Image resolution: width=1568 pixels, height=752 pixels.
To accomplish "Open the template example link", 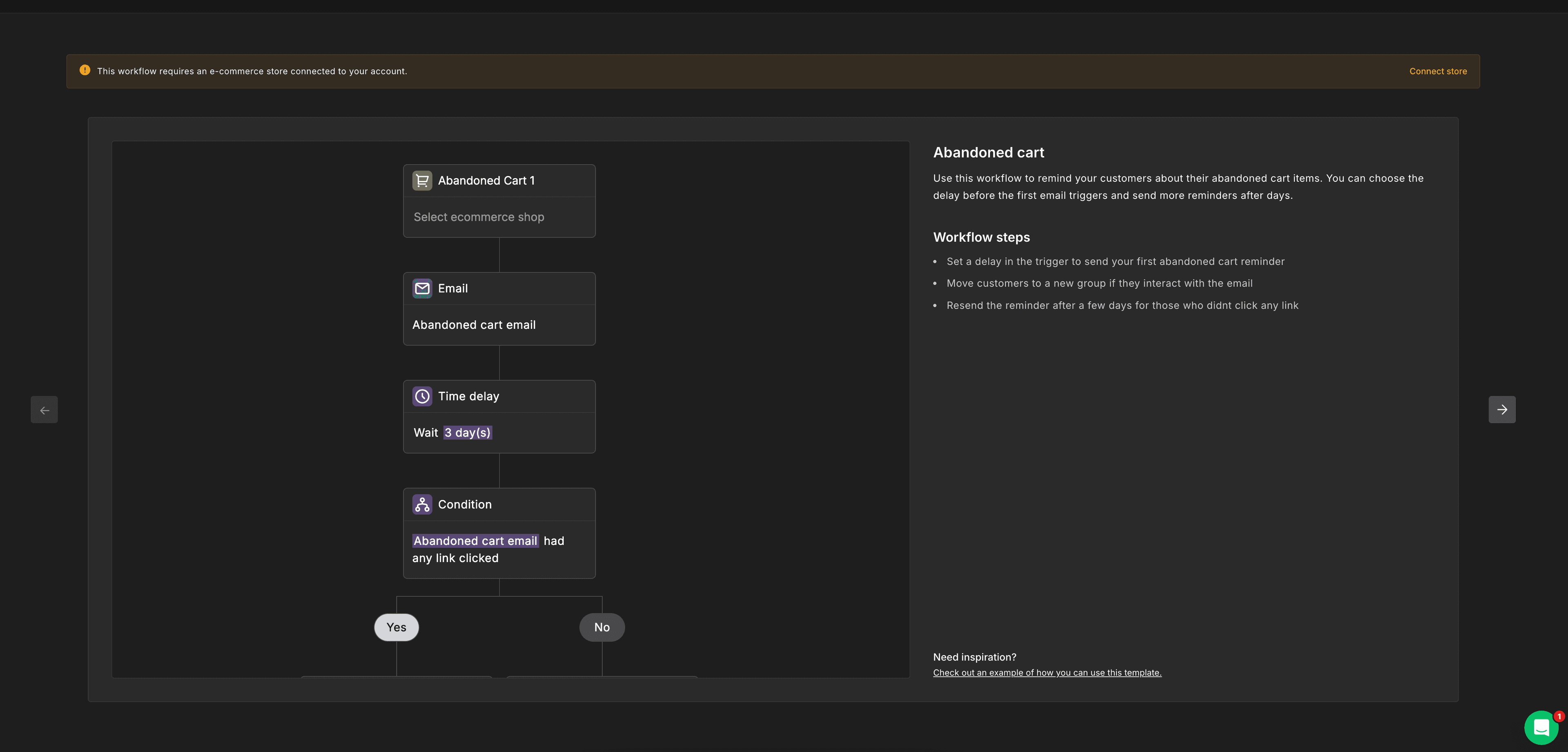I will click(x=1047, y=672).
